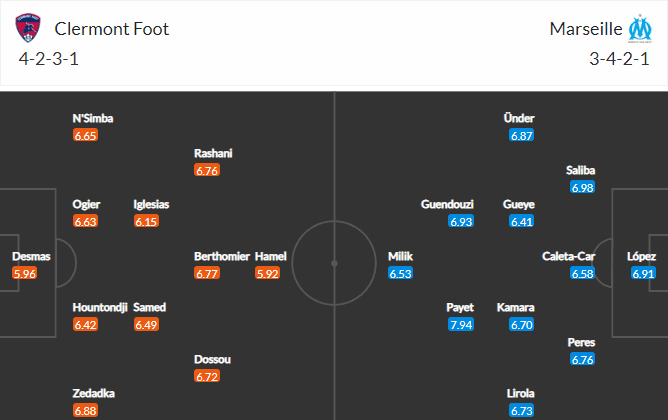Select Zedadka's 6.88 rating badge
This screenshot has height=420, width=668.
[x=85, y=411]
